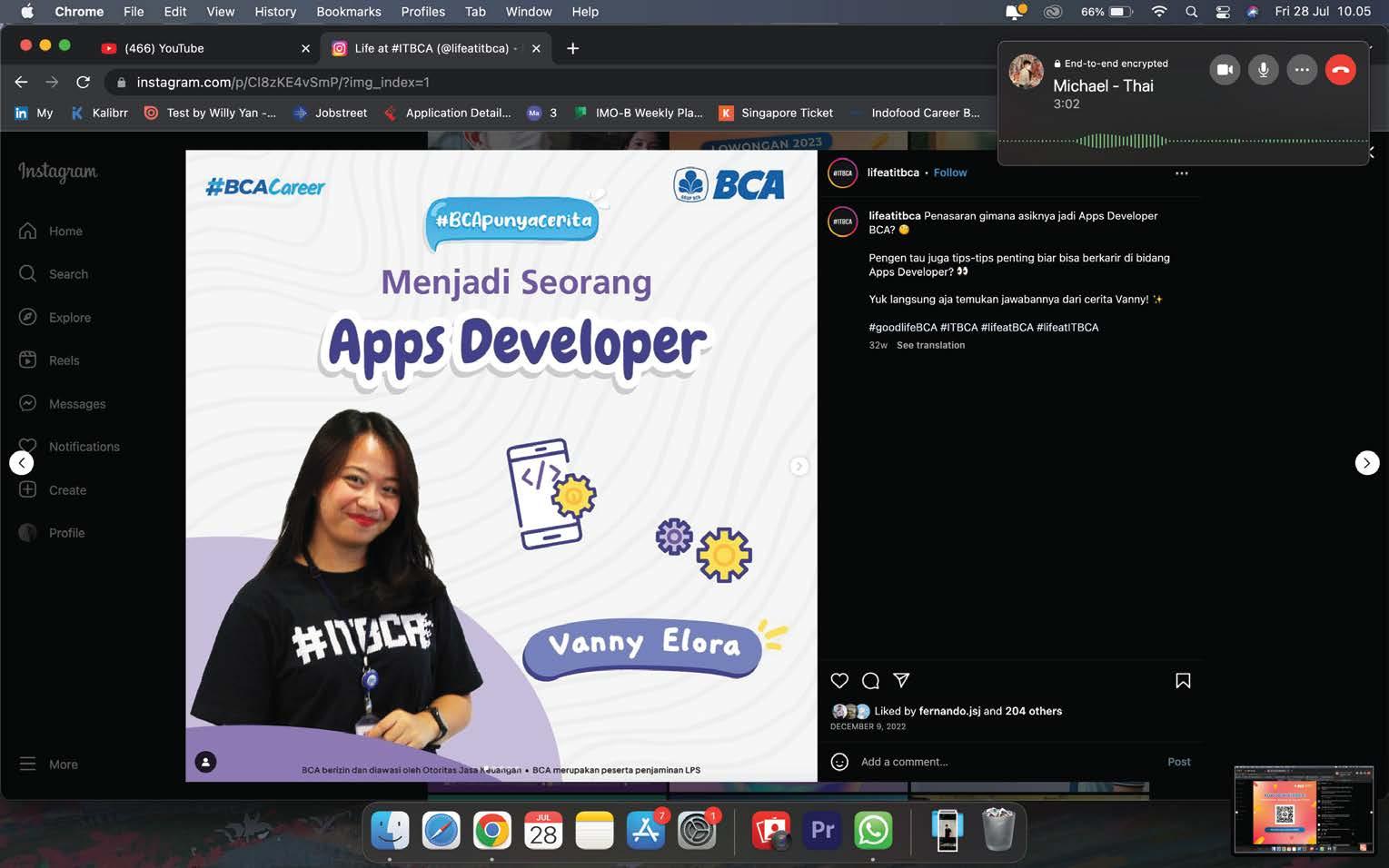Image resolution: width=1389 pixels, height=868 pixels.
Task: Open Notifications panel
Action: click(69, 447)
